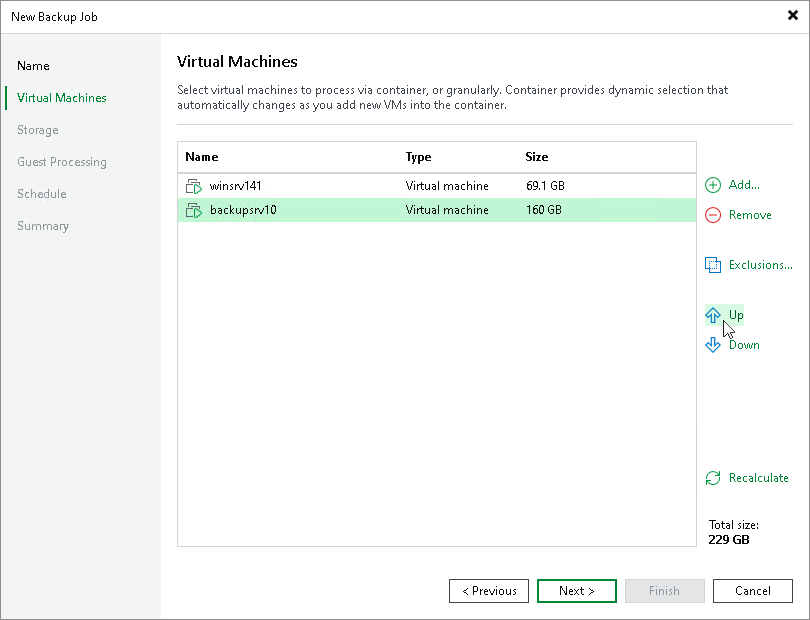Cancel the backup job wizard
The height and width of the screenshot is (620, 810).
753,591
